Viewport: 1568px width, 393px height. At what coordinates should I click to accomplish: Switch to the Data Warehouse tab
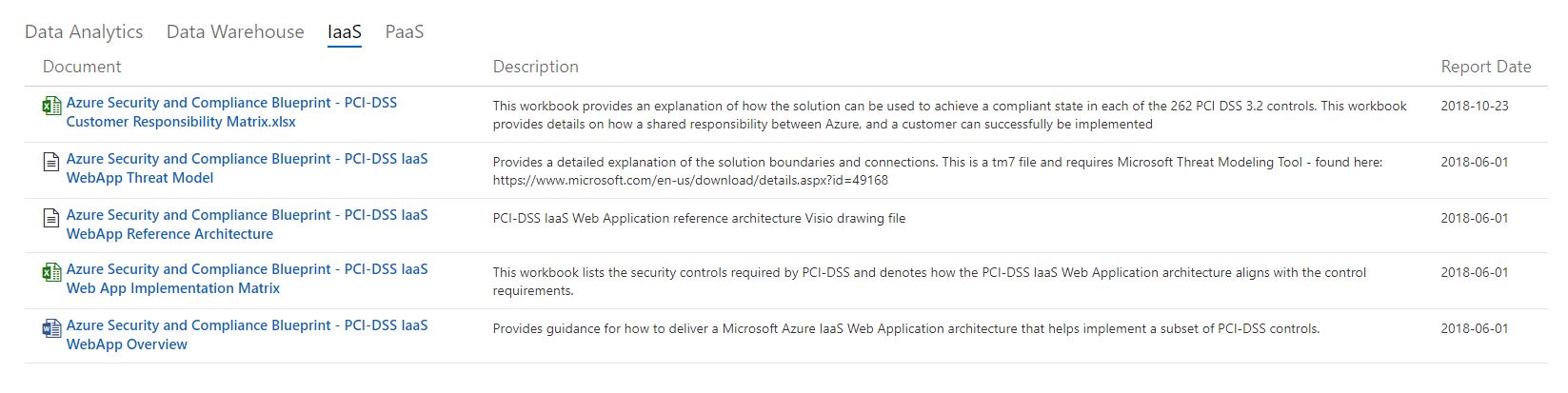point(235,31)
